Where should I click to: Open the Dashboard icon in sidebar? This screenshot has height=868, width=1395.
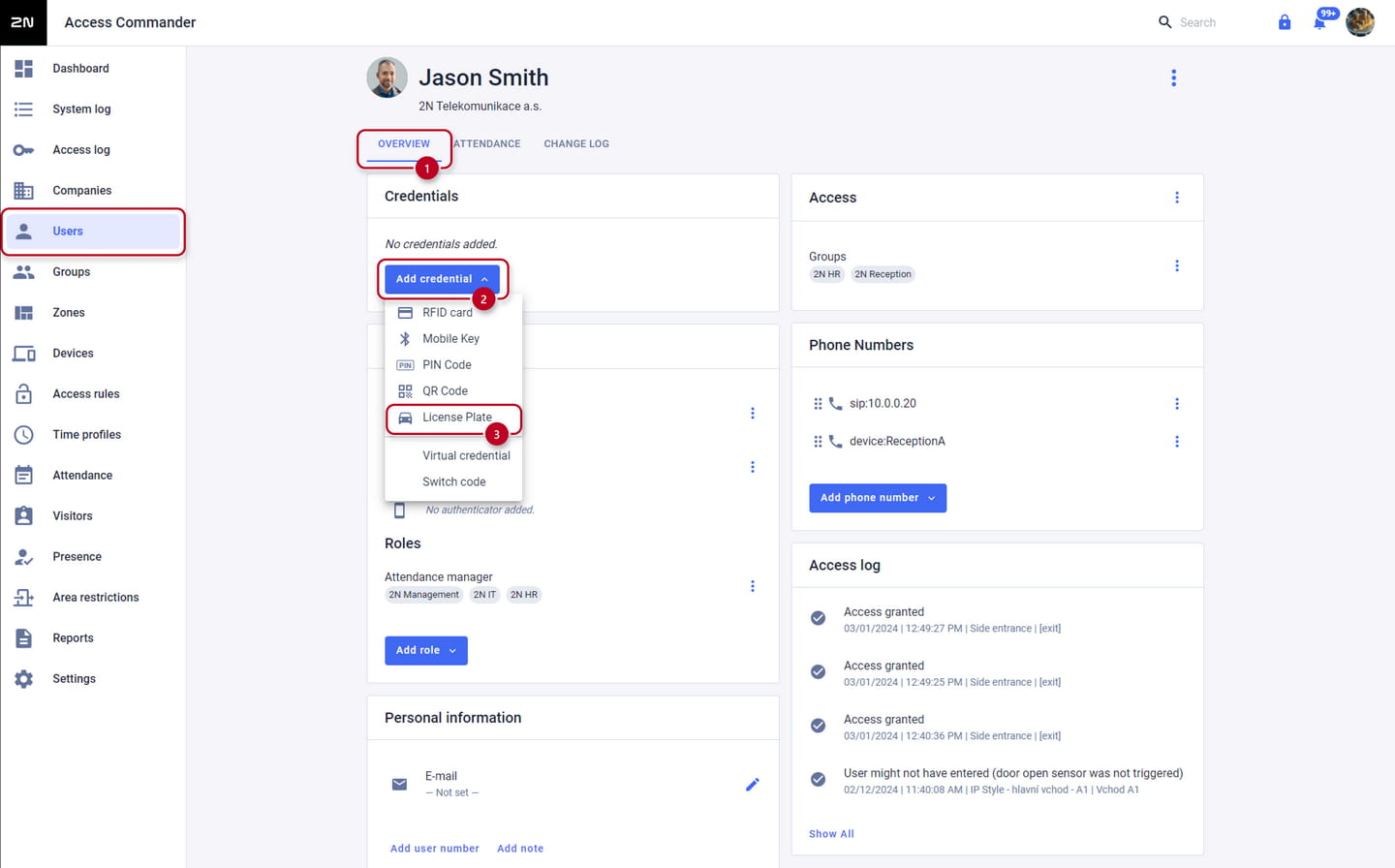point(23,69)
